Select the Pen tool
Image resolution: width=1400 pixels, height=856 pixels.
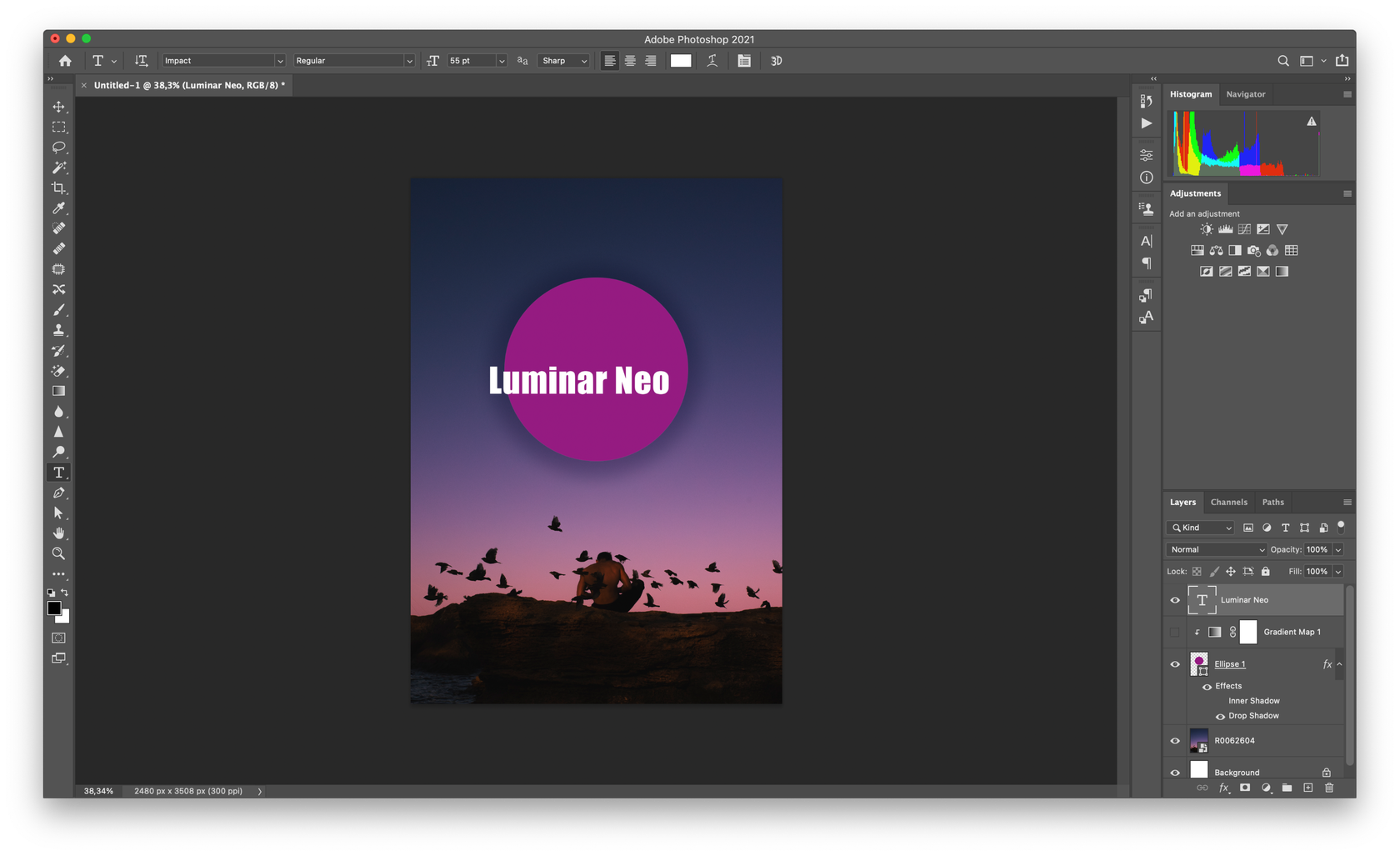pos(58,493)
